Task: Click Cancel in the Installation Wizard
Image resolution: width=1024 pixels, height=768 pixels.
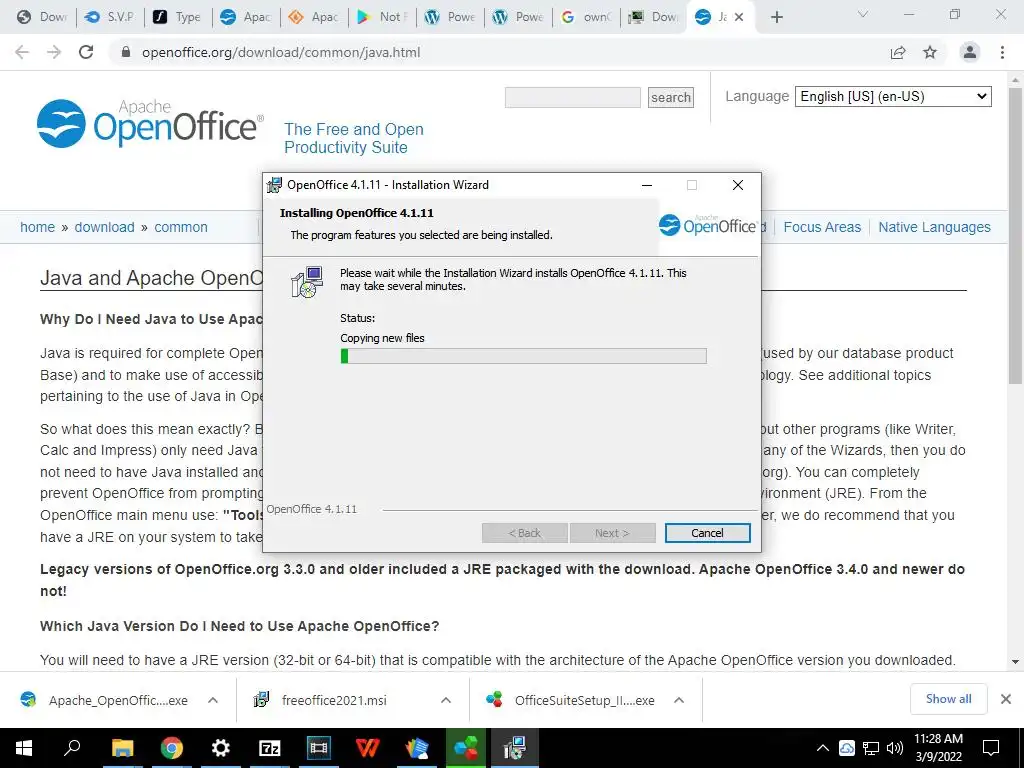Action: click(x=707, y=533)
